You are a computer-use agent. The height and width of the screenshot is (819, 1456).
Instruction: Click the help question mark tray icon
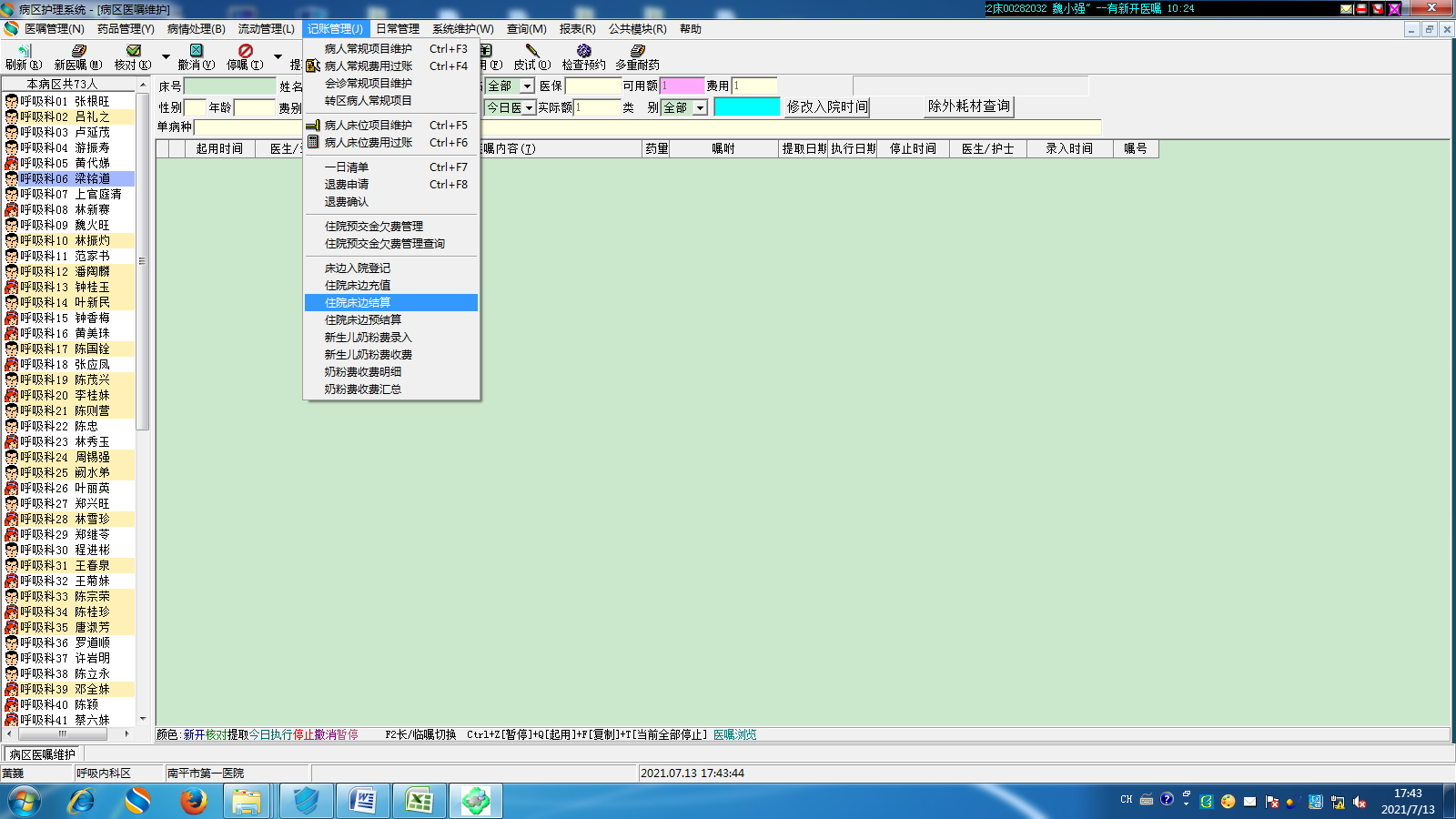[x=1167, y=799]
